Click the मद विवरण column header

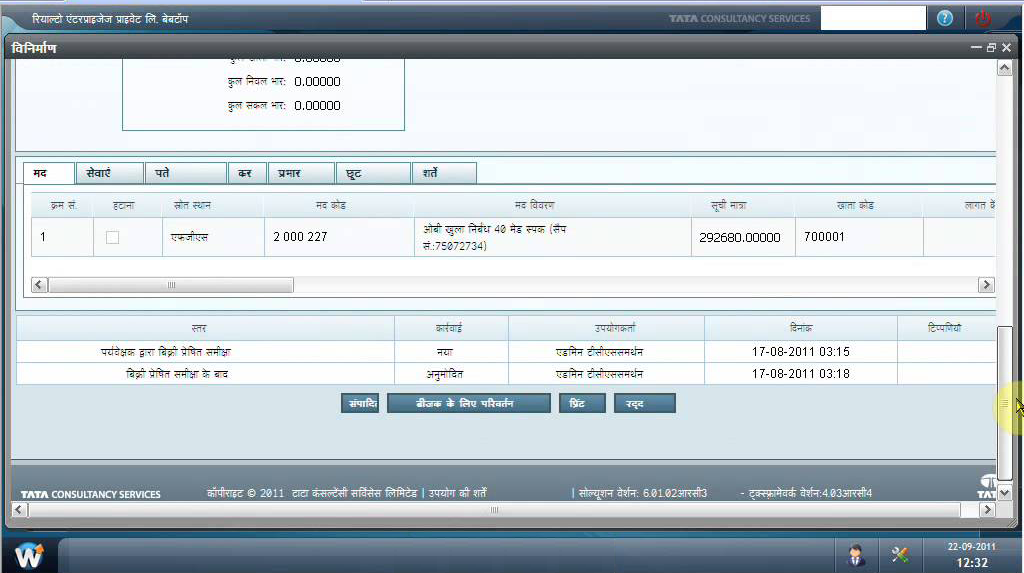pos(552,205)
